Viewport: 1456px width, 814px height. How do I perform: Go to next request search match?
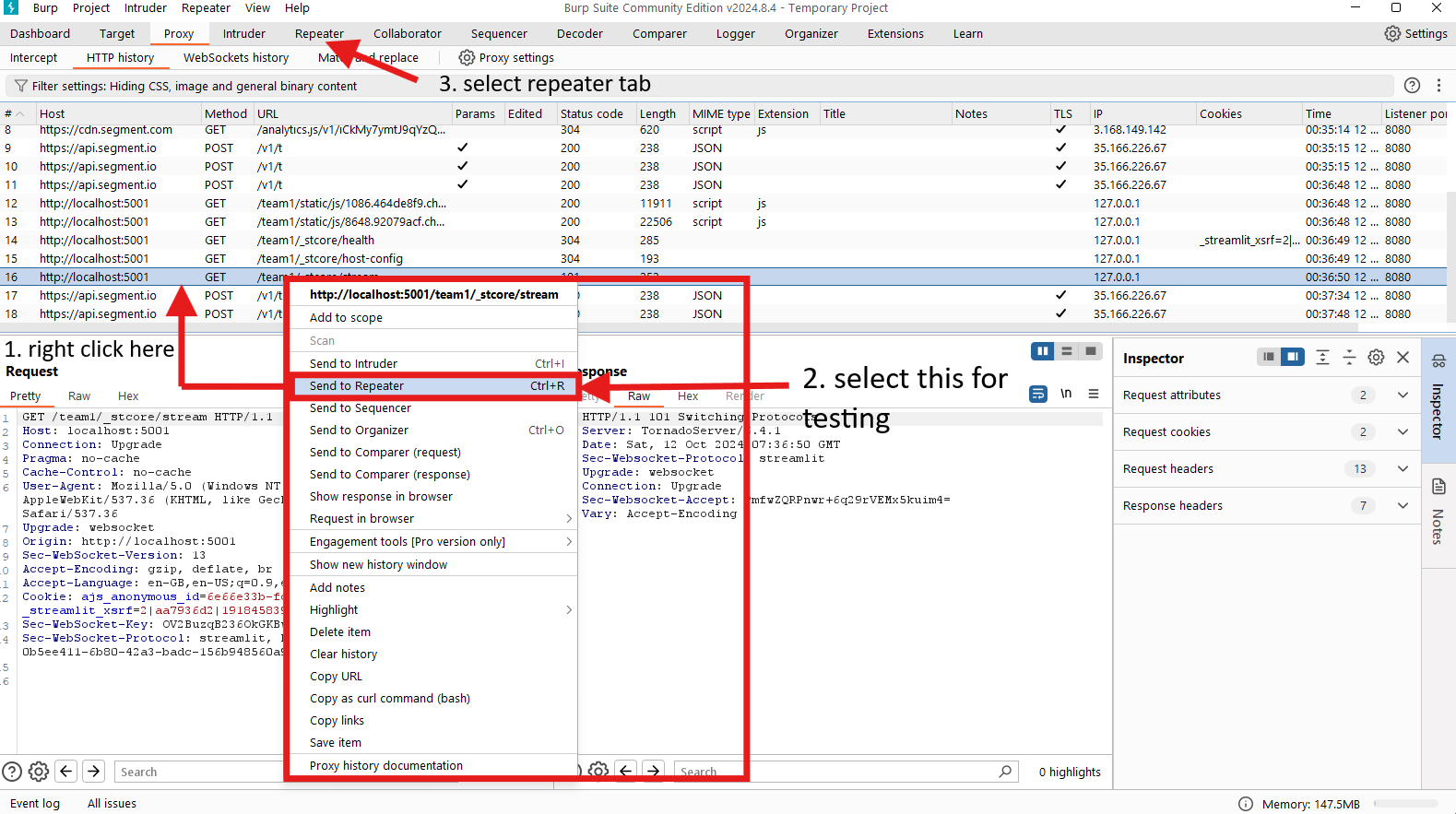tap(94, 771)
